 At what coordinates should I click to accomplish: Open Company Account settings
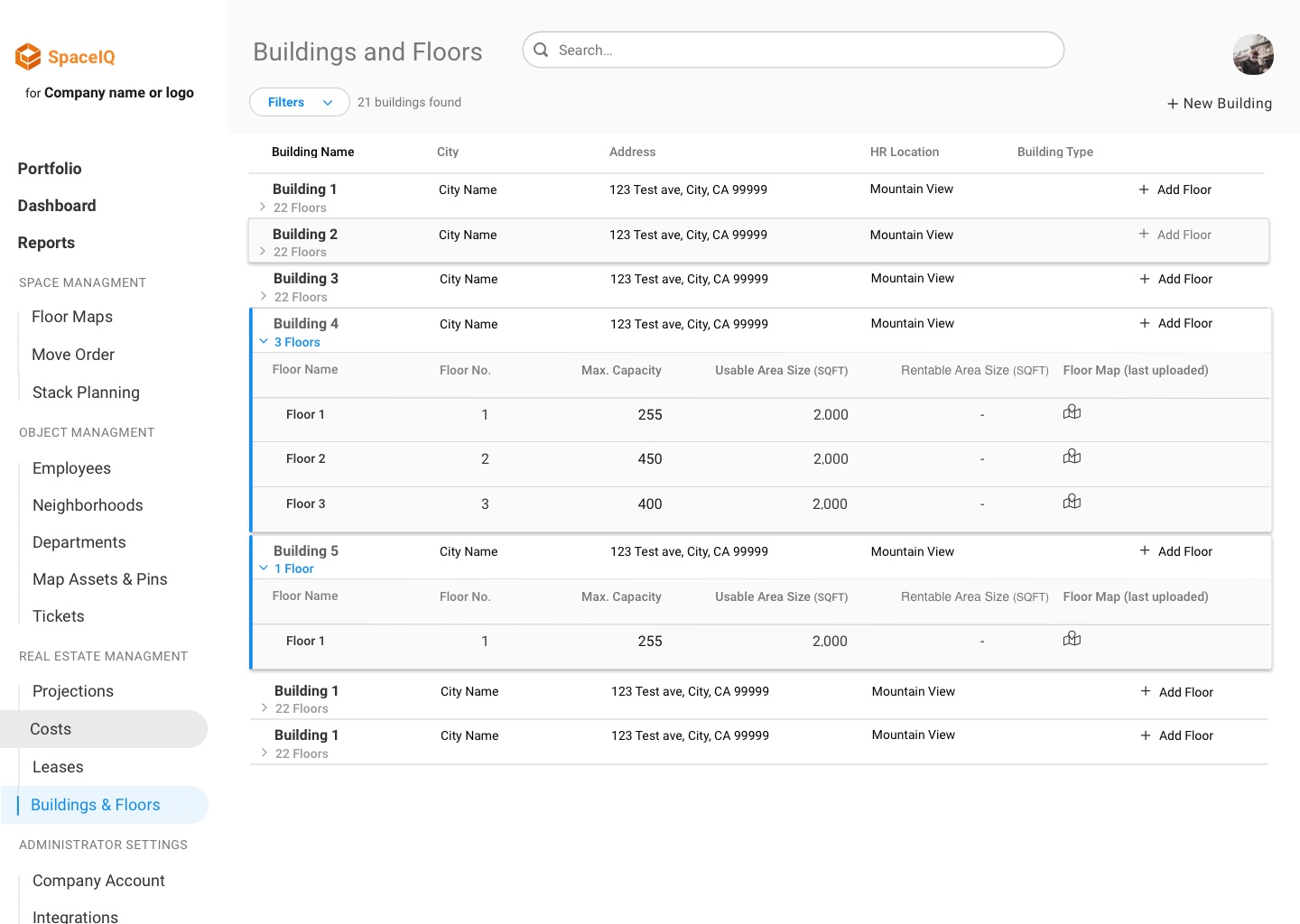click(x=98, y=881)
